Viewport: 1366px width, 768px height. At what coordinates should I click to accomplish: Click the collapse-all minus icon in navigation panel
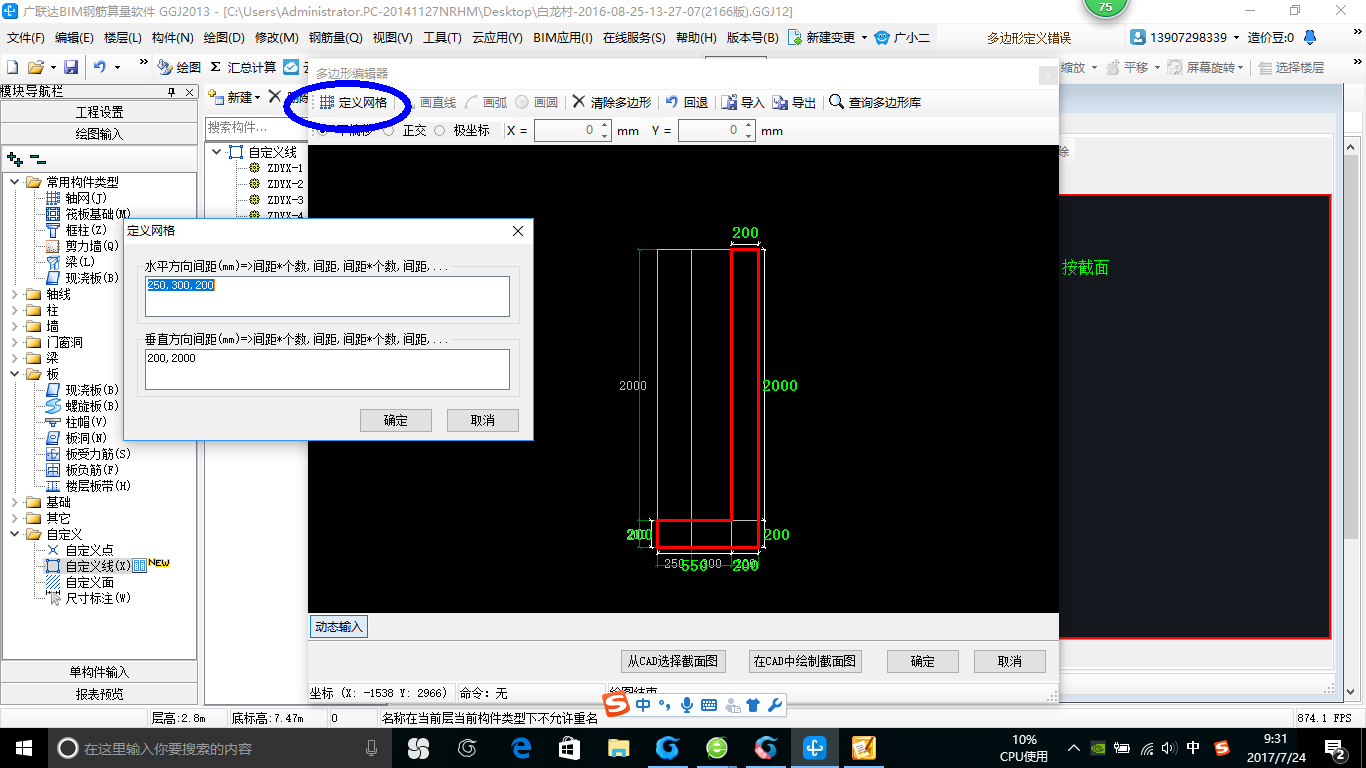point(37,158)
